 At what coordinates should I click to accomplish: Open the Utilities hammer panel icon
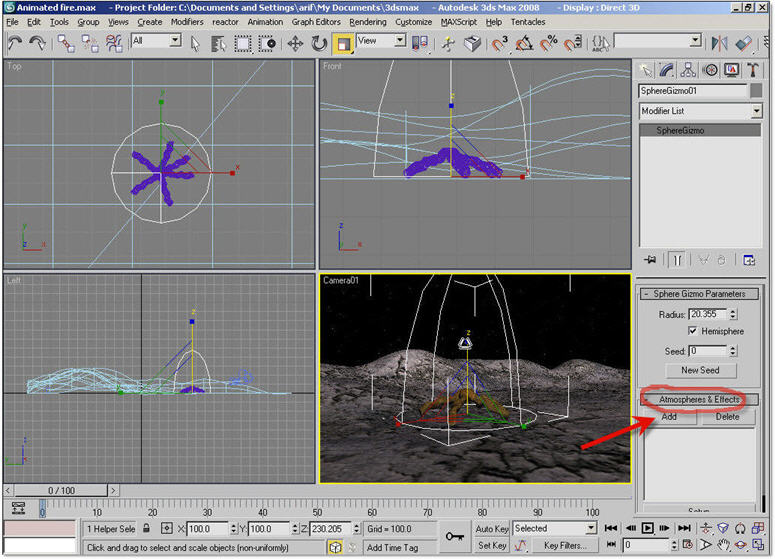pos(752,70)
